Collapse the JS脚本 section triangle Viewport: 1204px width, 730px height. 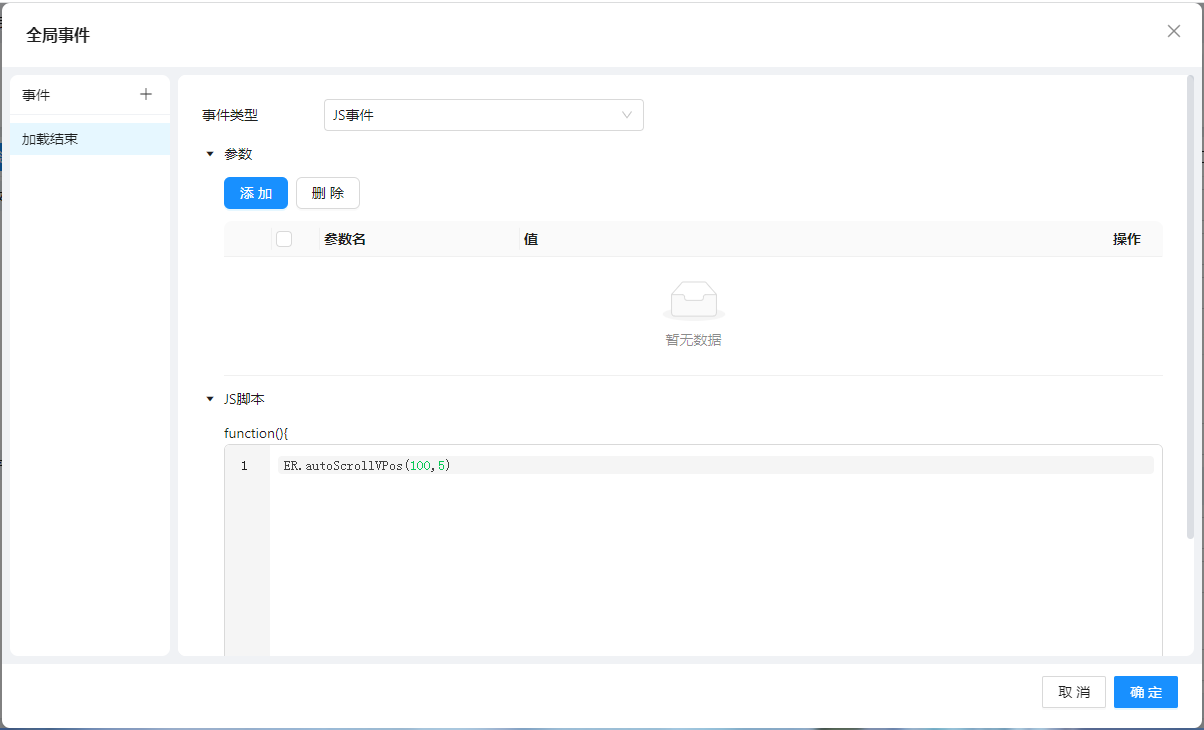click(210, 399)
